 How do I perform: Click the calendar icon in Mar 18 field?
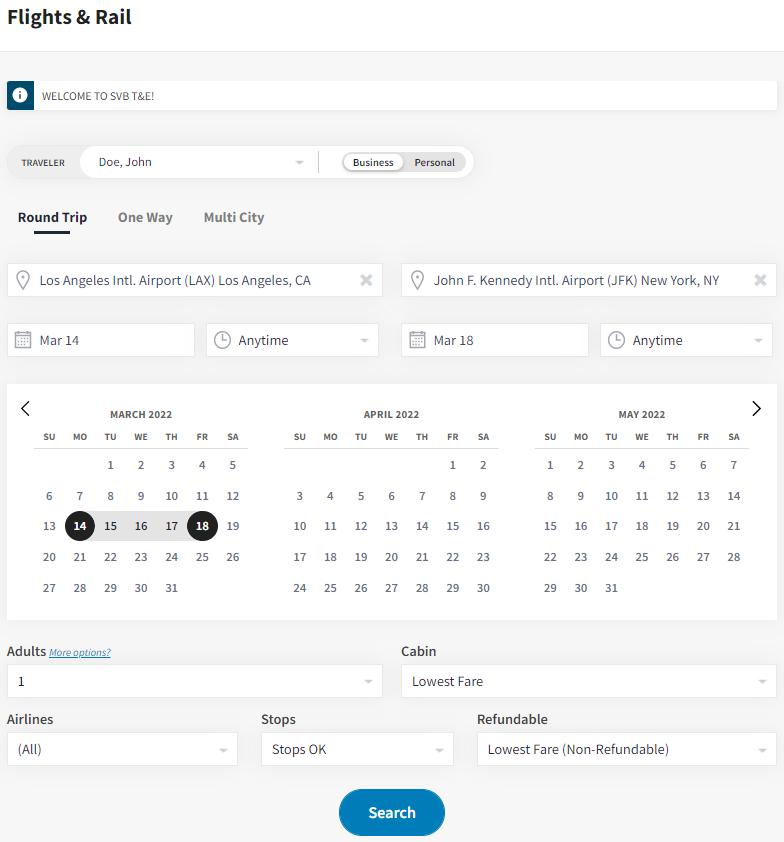(418, 340)
